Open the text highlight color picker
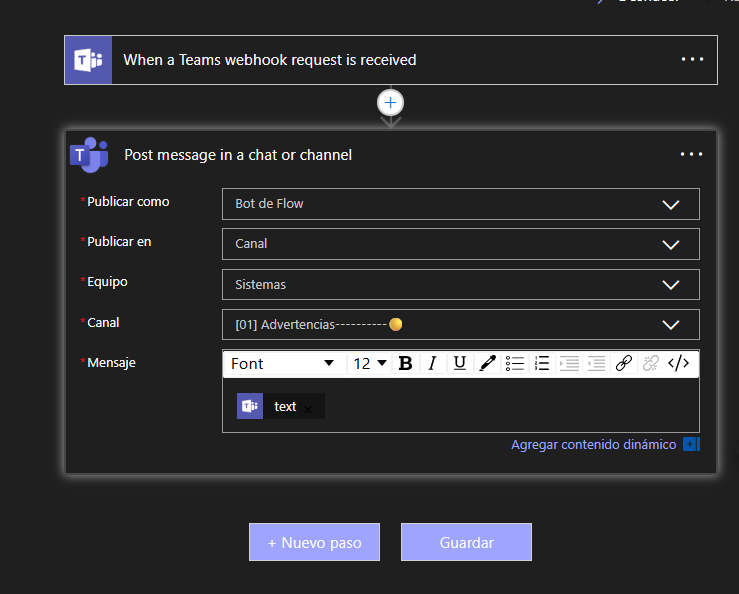The height and width of the screenshot is (594, 739). (487, 363)
